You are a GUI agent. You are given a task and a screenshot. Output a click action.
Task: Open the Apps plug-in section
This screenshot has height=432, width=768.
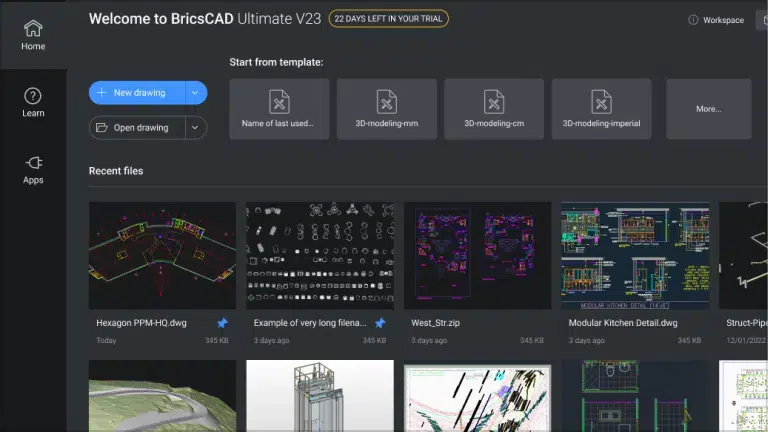pos(33,169)
